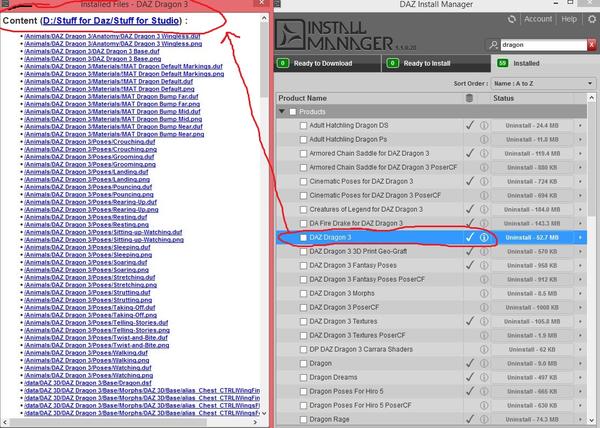The width and height of the screenshot is (600, 428).
Task: Check the Adult Hatchling Dragon DS checkbox
Action: pos(303,125)
